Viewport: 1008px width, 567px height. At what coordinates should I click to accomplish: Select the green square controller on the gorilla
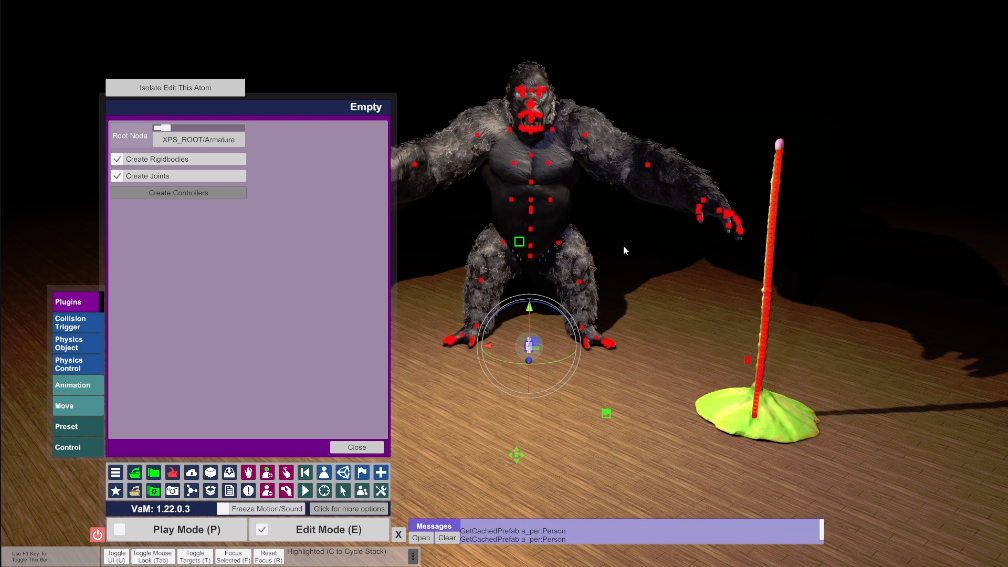coord(519,242)
